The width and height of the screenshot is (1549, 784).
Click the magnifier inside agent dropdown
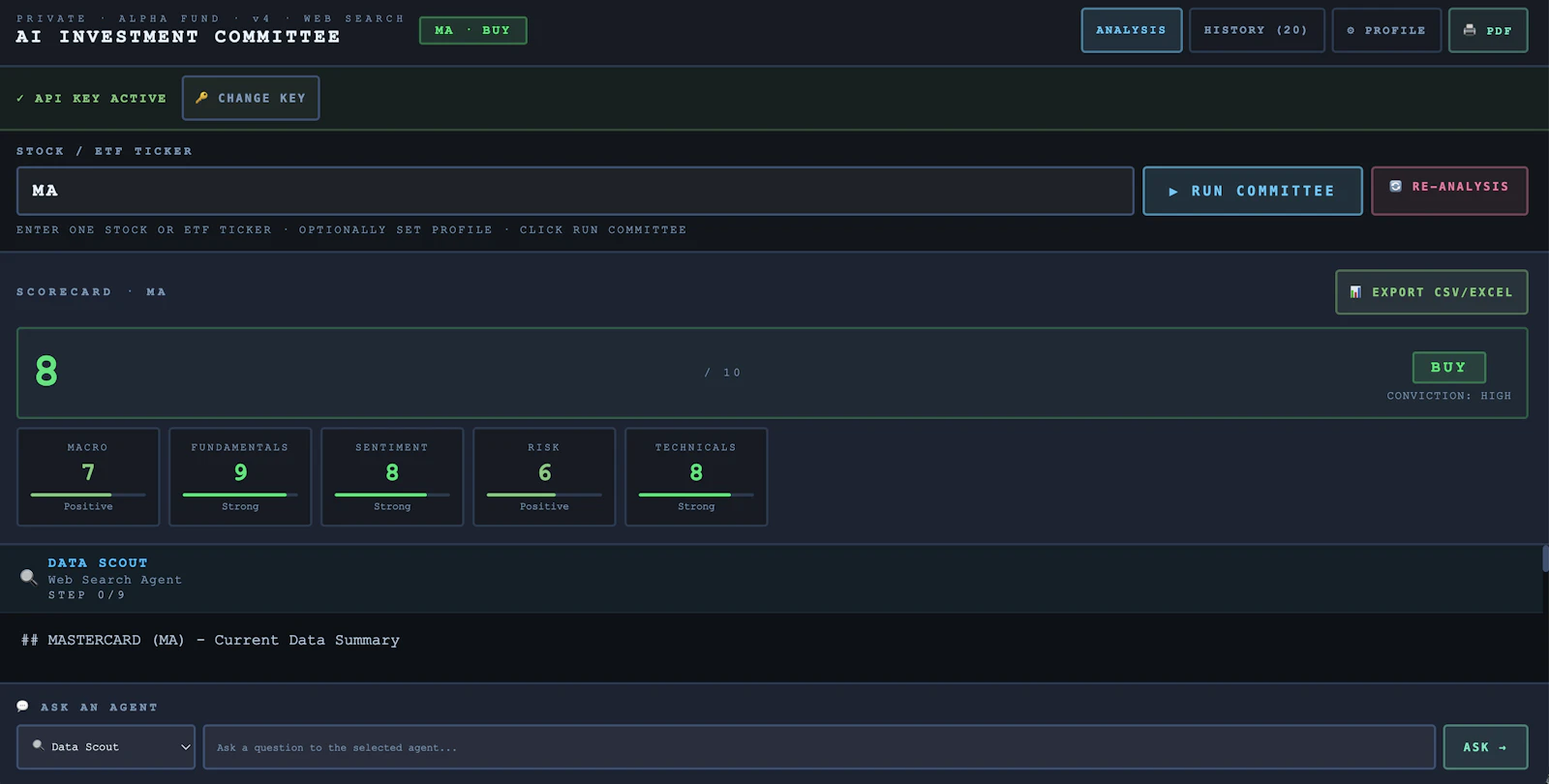38,745
